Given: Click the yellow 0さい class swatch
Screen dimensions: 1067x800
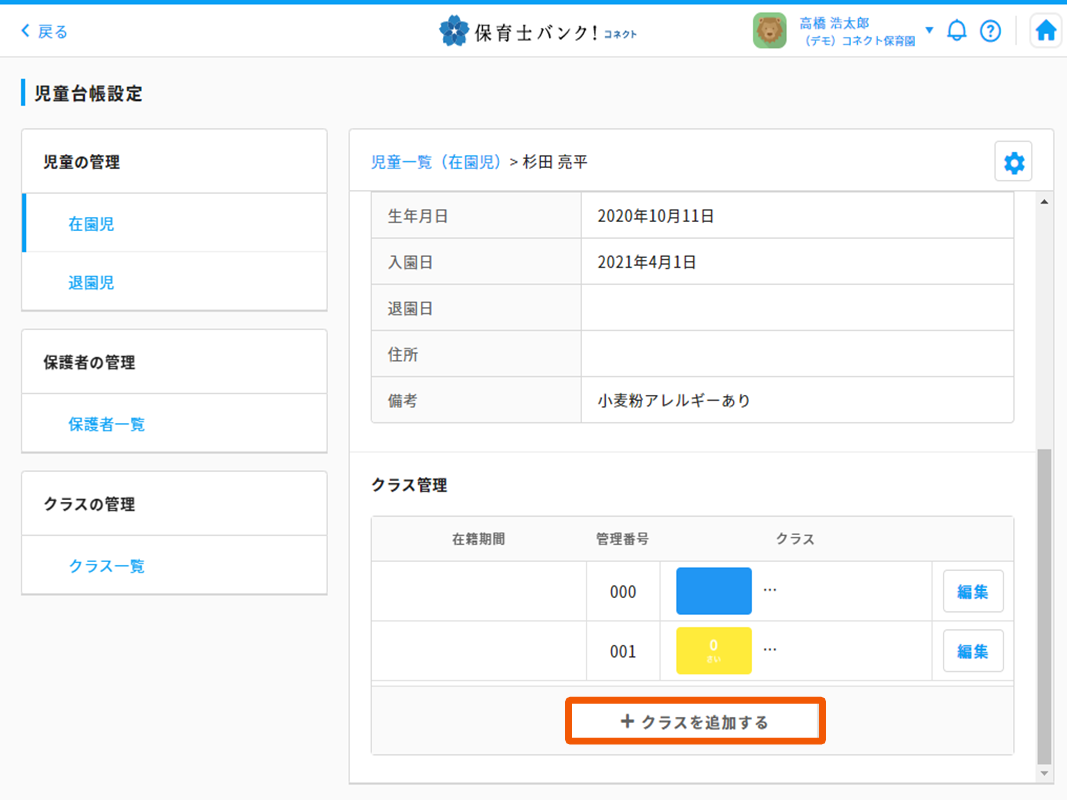Looking at the screenshot, I should [x=713, y=651].
